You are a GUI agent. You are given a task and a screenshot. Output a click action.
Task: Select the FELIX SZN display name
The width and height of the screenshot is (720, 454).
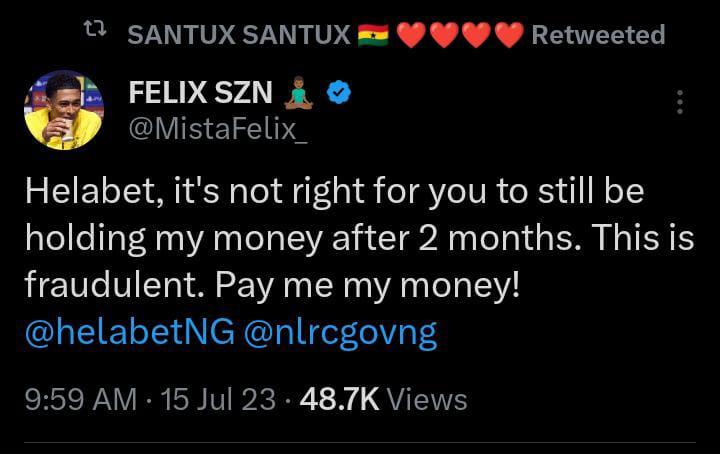click(x=202, y=94)
